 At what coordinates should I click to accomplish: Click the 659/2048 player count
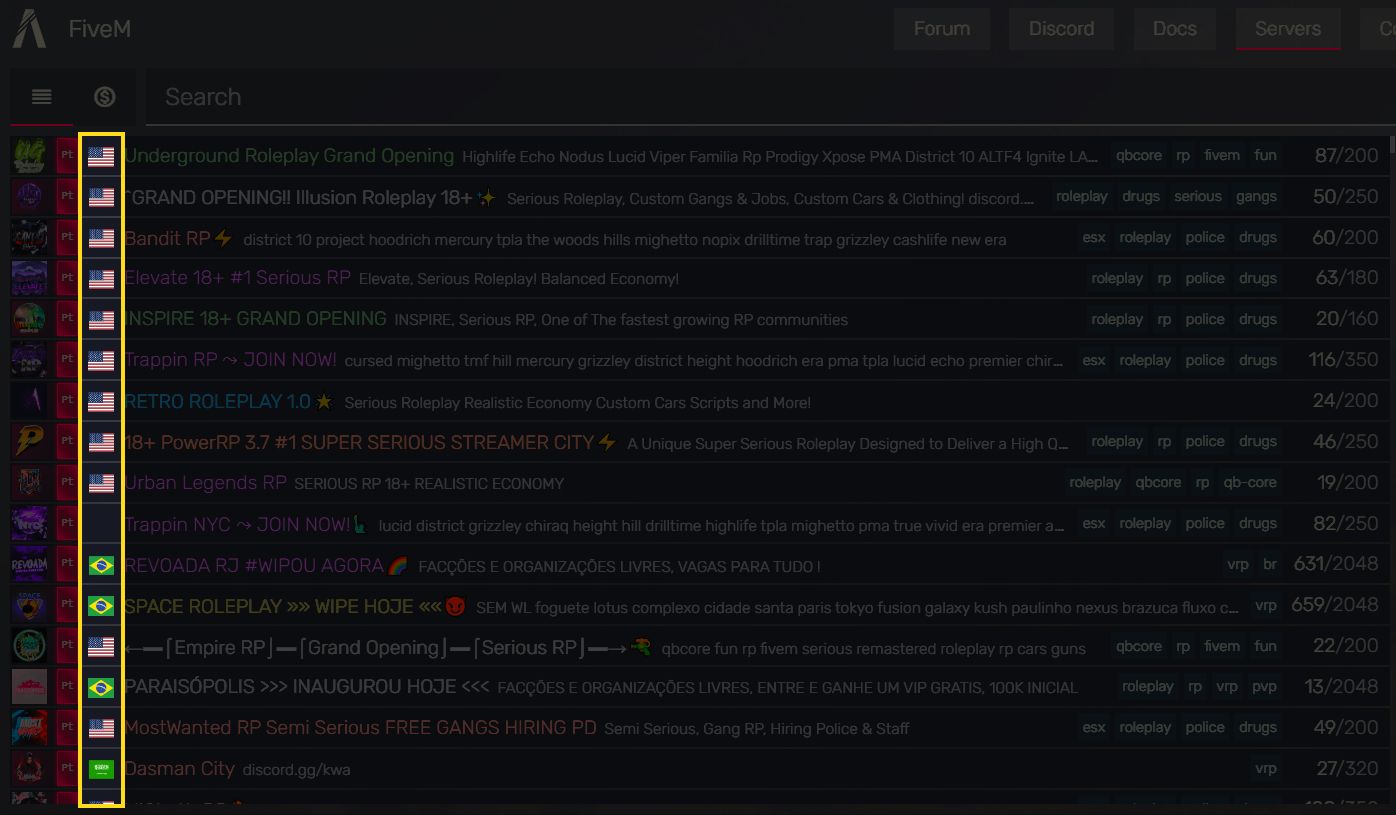[1336, 605]
